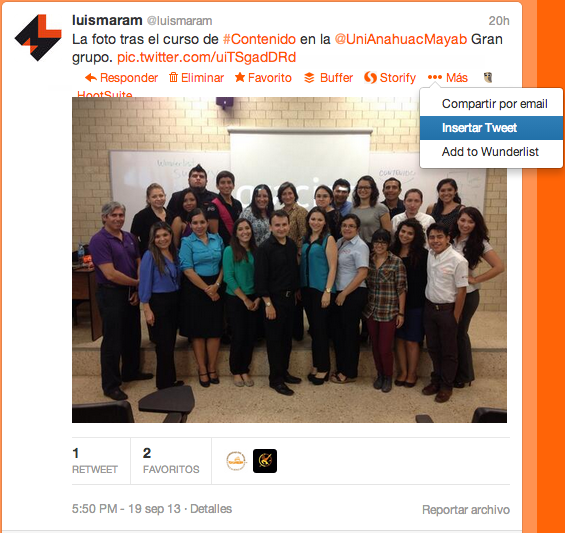The image size is (565, 533).
Task: Click the luismaram profile avatar logo
Action: pyautogui.click(x=38, y=37)
